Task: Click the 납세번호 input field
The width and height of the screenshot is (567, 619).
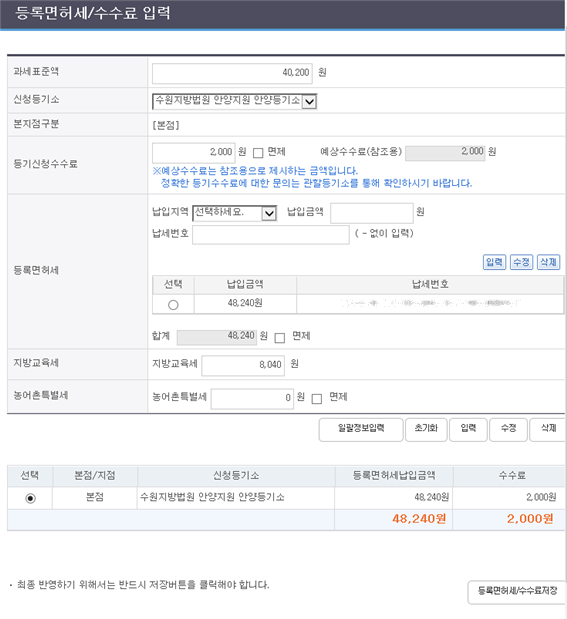Action: [x=271, y=235]
